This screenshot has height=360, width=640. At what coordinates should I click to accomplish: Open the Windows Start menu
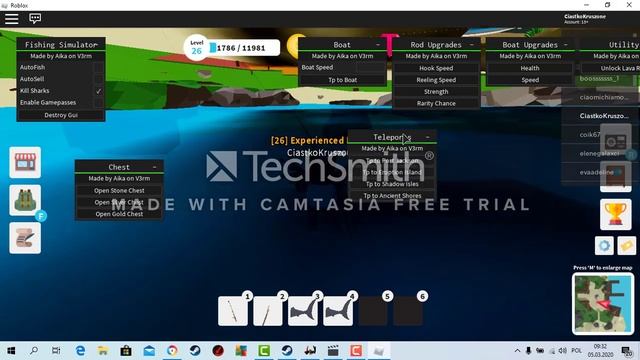coord(11,351)
